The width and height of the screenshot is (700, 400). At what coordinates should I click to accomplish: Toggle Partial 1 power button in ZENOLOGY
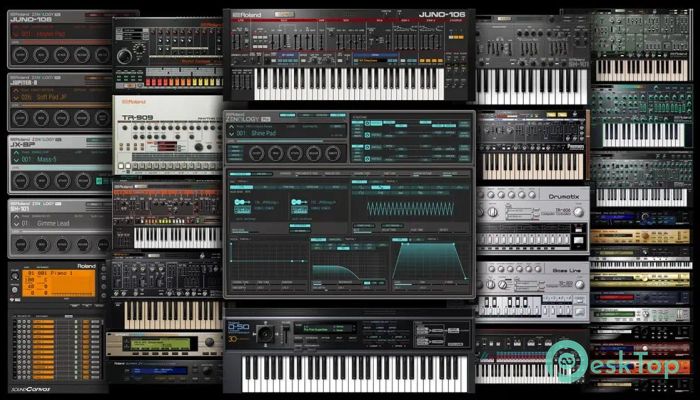[367, 124]
